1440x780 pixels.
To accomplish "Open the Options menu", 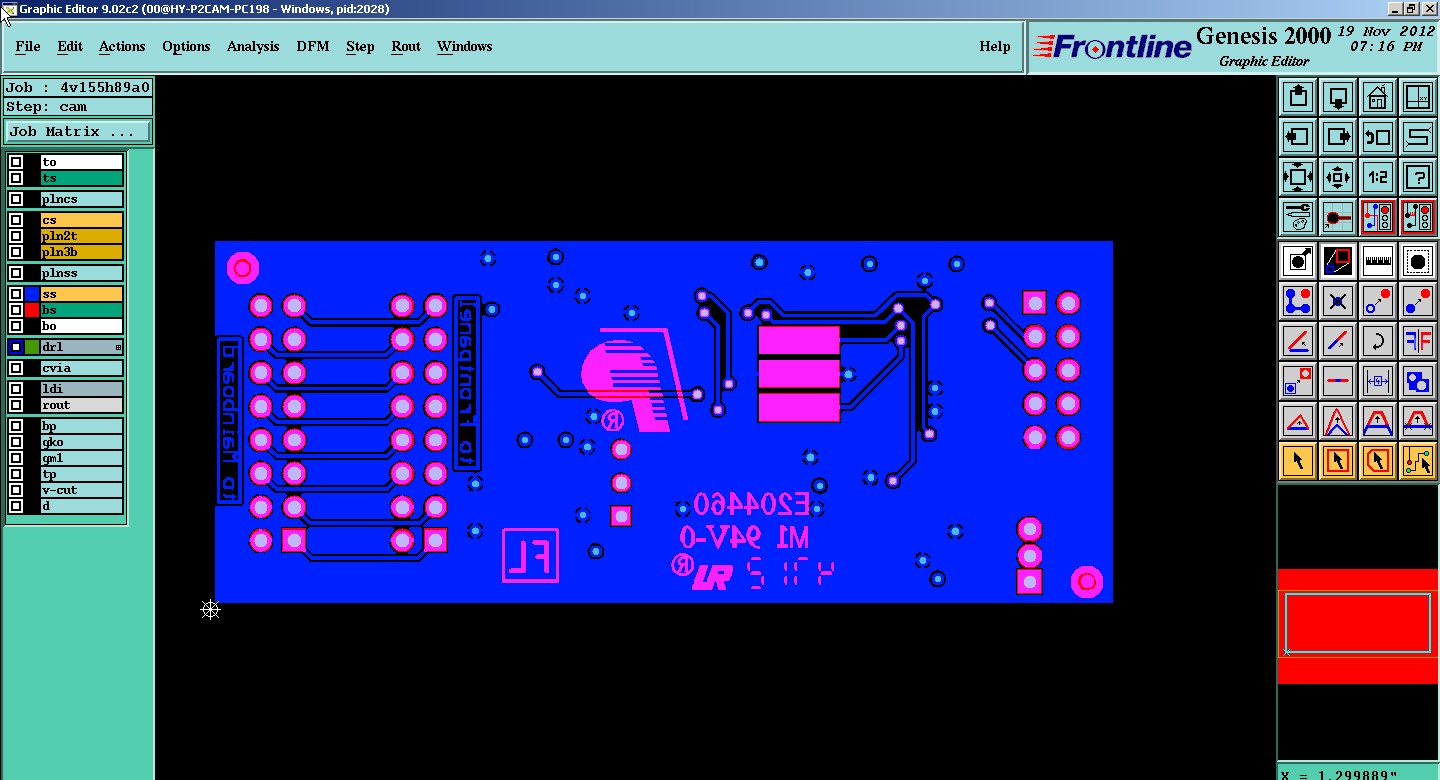I will click(x=186, y=46).
